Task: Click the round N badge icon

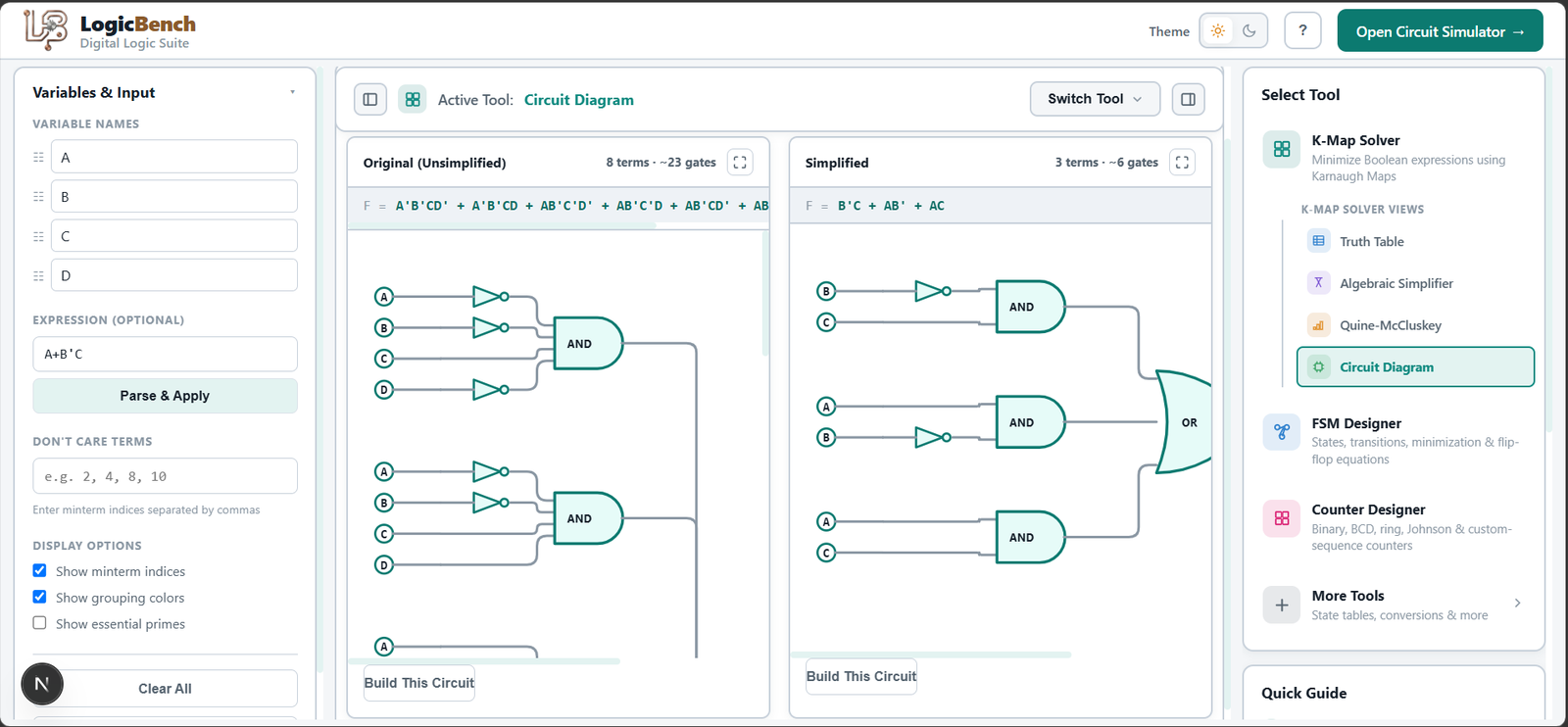Action: (x=42, y=684)
